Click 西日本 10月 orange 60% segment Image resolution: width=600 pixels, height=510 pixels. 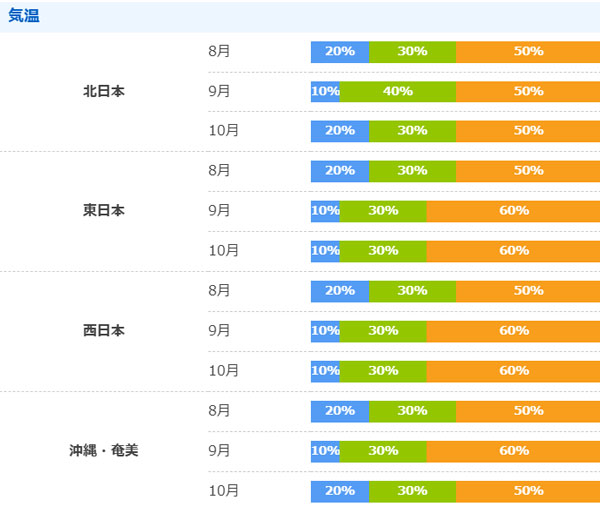point(513,371)
